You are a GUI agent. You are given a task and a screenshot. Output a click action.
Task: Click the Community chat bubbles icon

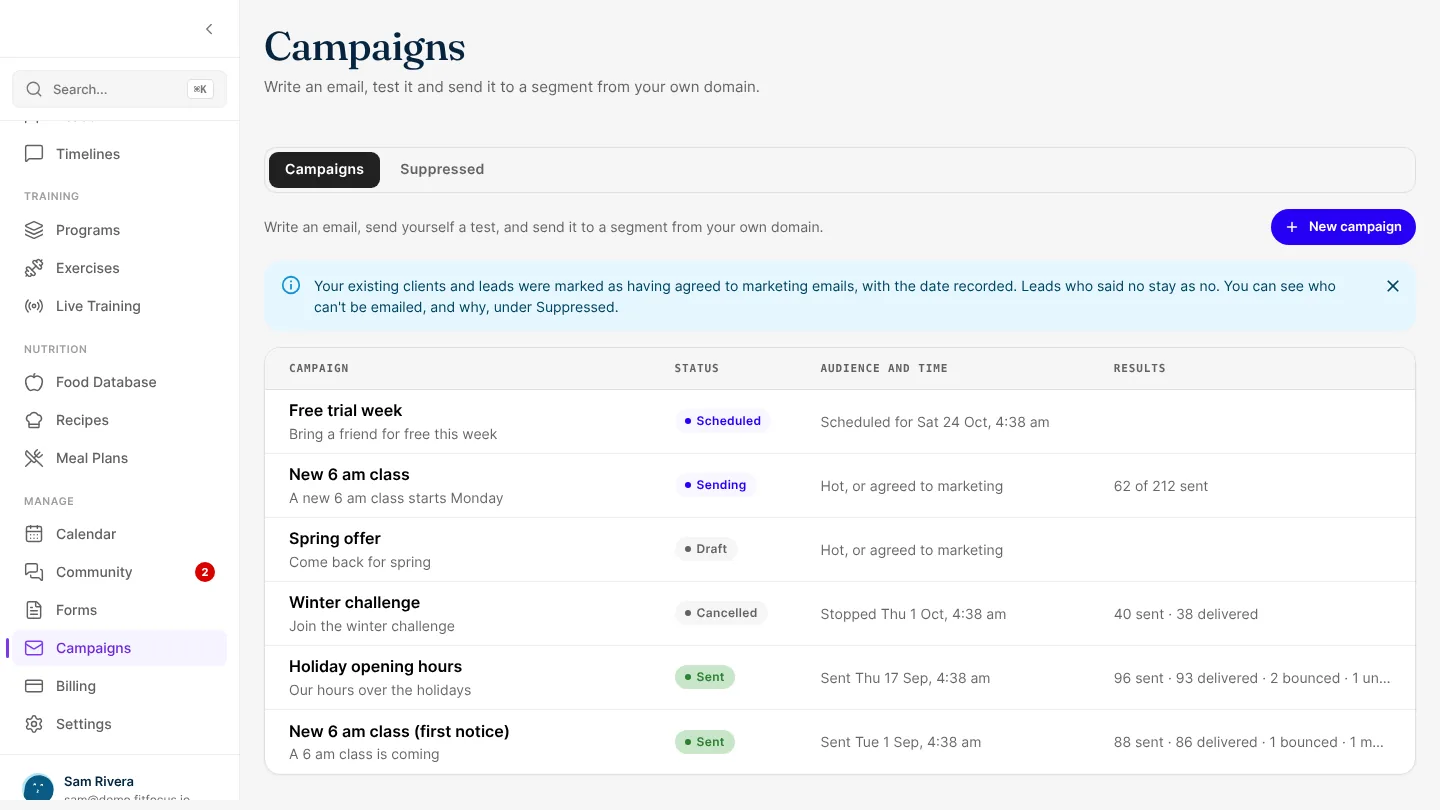(x=34, y=572)
